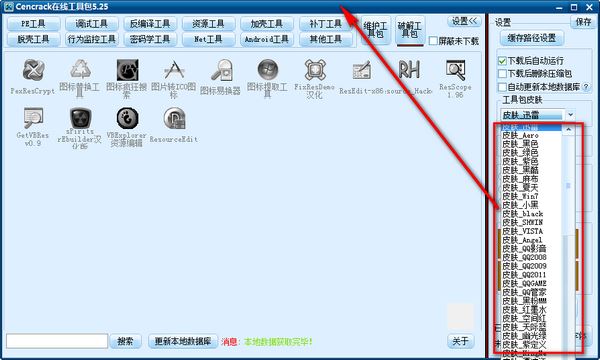Open 行为监控工具 category
Screen dimensions: 600x360
pyautogui.click(x=91, y=39)
